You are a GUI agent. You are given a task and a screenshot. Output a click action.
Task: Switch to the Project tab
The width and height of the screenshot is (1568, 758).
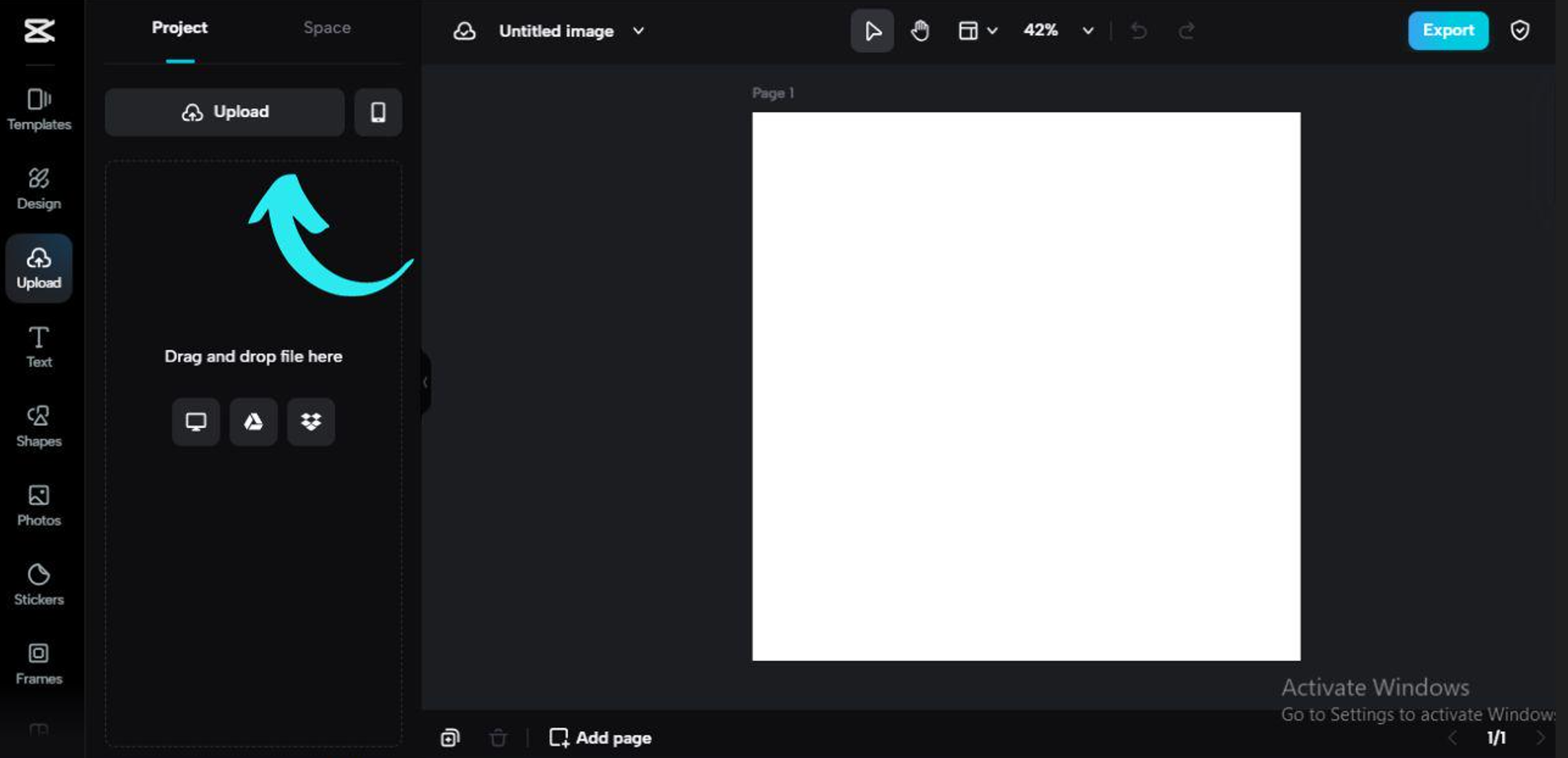(x=179, y=28)
